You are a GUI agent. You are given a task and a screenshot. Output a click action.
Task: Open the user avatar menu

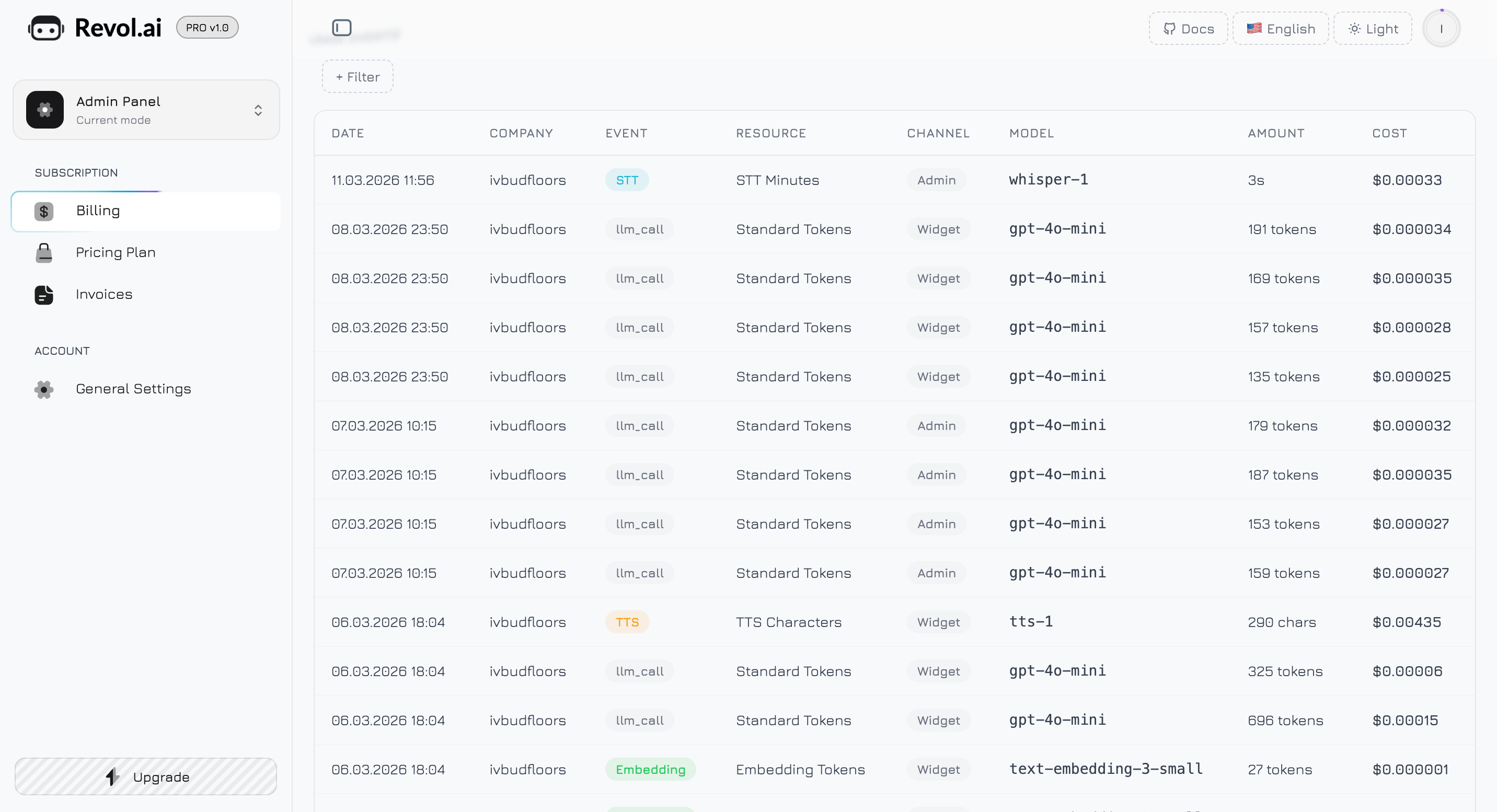point(1441,28)
